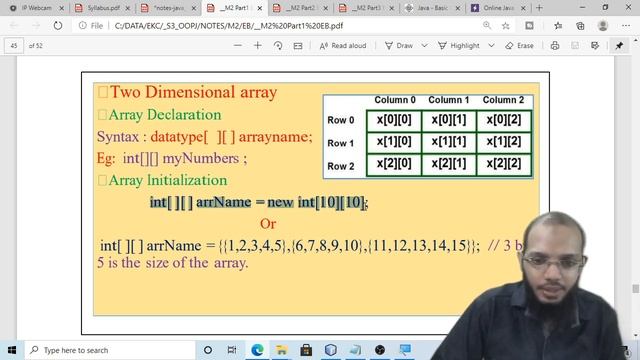This screenshot has height=360, width=640.
Task: Click the x[1][1] table cell
Action: 449,142
